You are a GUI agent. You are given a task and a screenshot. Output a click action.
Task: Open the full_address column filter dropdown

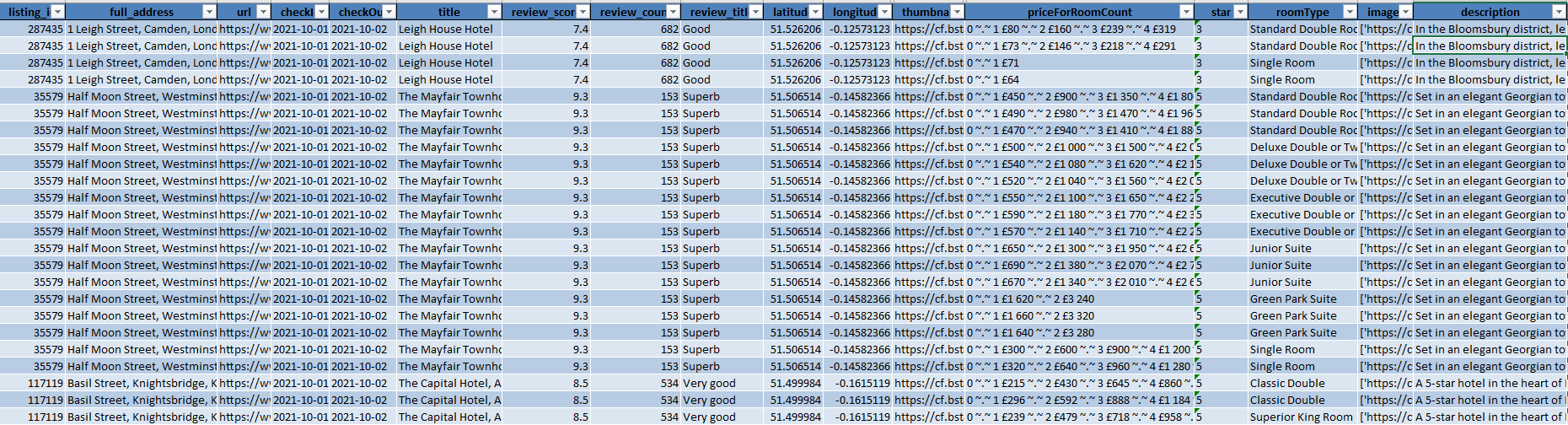[x=208, y=12]
